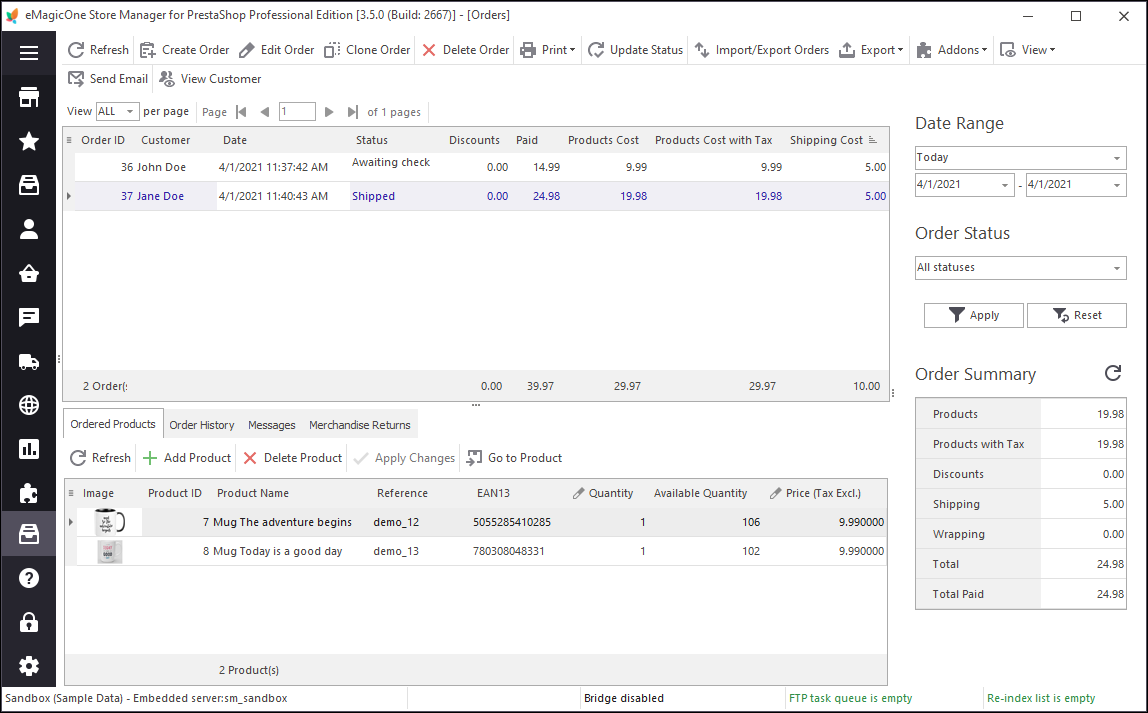This screenshot has width=1148, height=713.
Task: Switch to the Ordered Products tab
Action: point(113,424)
